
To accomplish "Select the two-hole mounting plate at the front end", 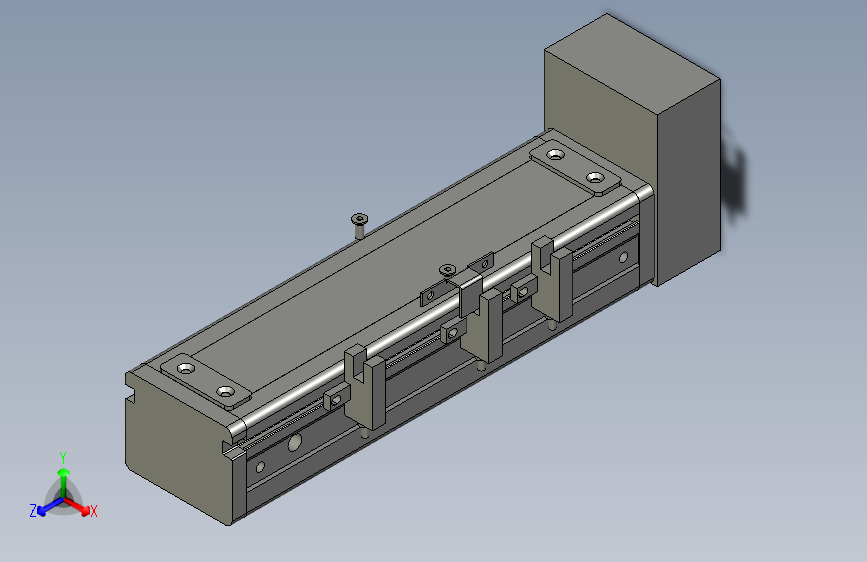I will [x=206, y=380].
